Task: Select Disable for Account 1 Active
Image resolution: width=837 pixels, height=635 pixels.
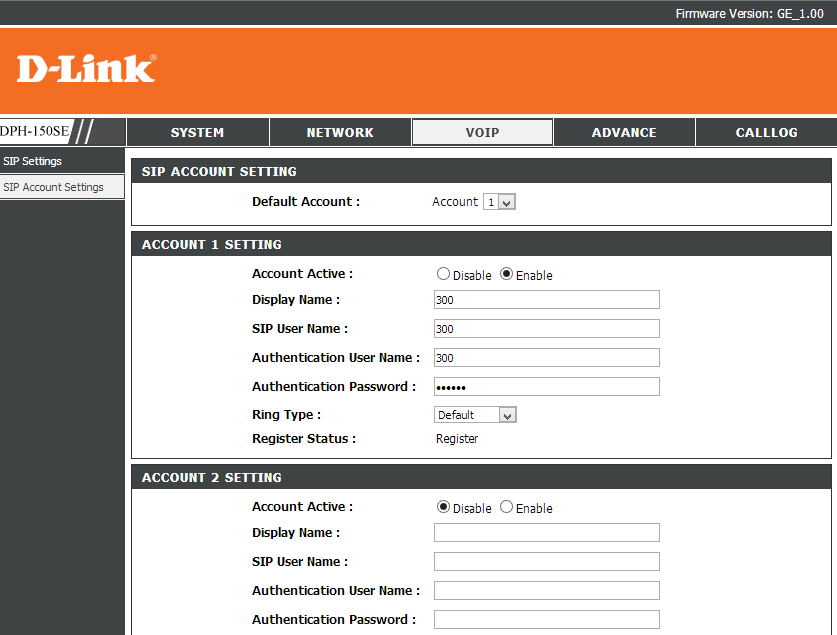Action: click(443, 274)
